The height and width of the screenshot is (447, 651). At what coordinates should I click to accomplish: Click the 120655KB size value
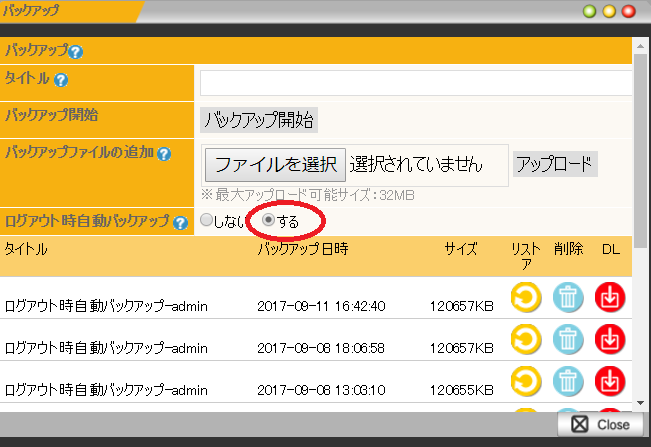[462, 391]
